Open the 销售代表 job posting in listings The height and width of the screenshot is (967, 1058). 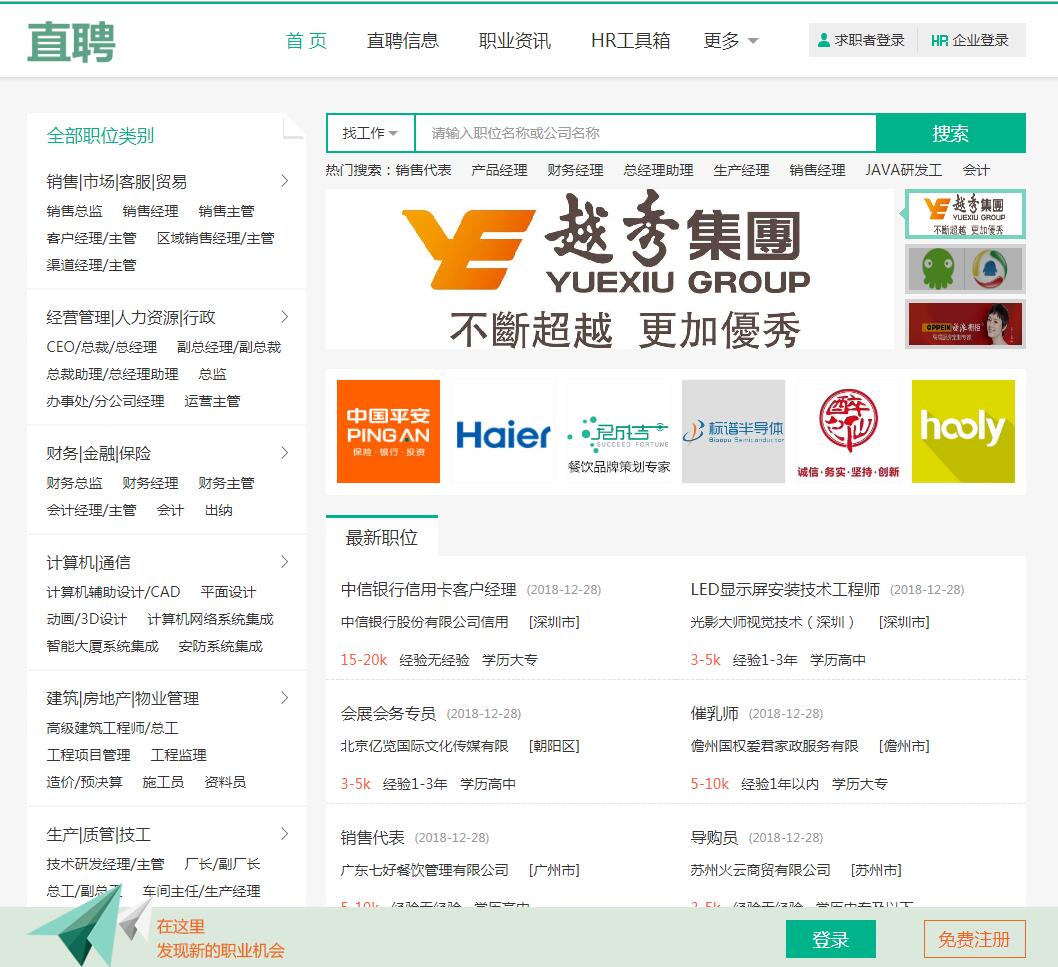[x=372, y=837]
